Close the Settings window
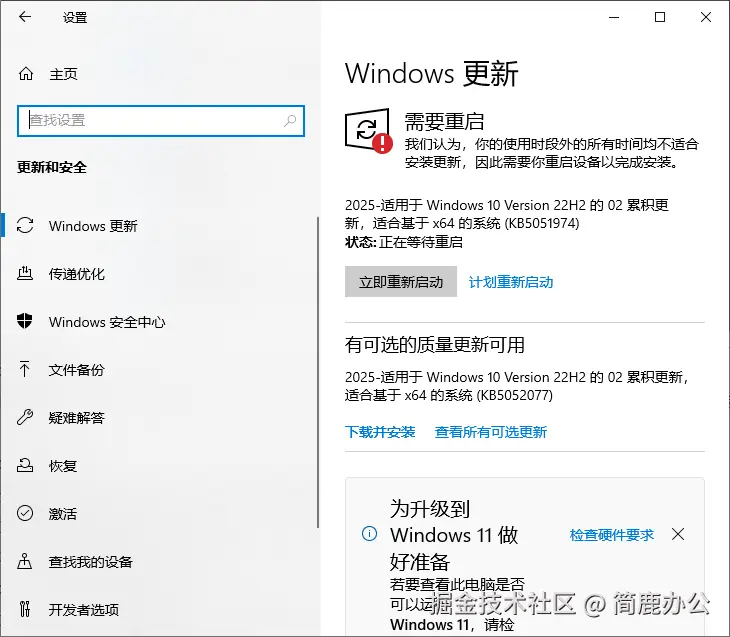The image size is (730, 637). click(x=706, y=17)
